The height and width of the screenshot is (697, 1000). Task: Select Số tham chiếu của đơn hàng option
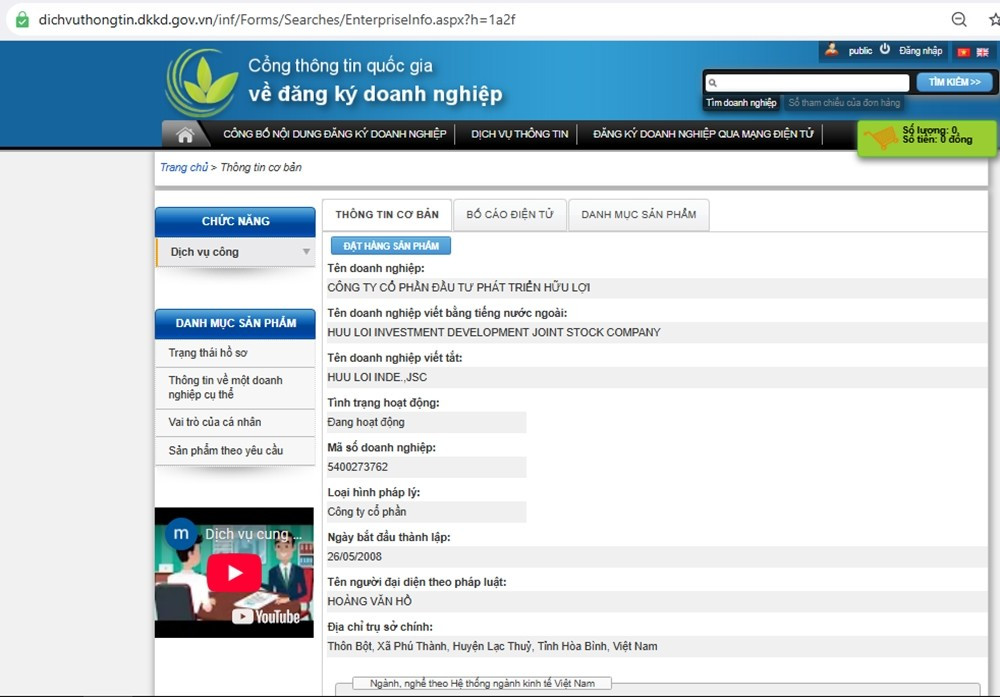[x=844, y=103]
